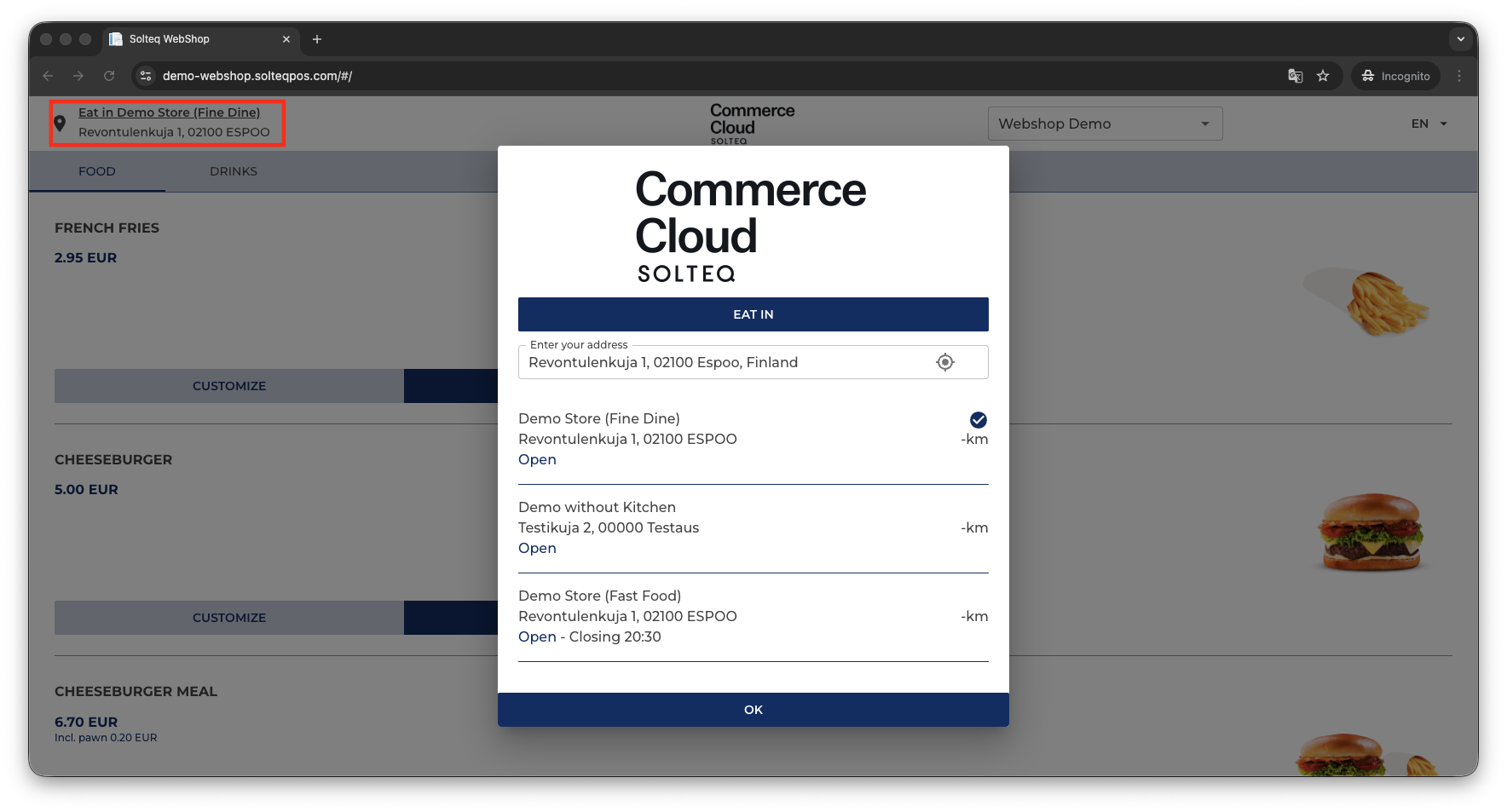The image size is (1507, 812).
Task: Bookmark this page with the star icon
Action: click(x=1323, y=76)
